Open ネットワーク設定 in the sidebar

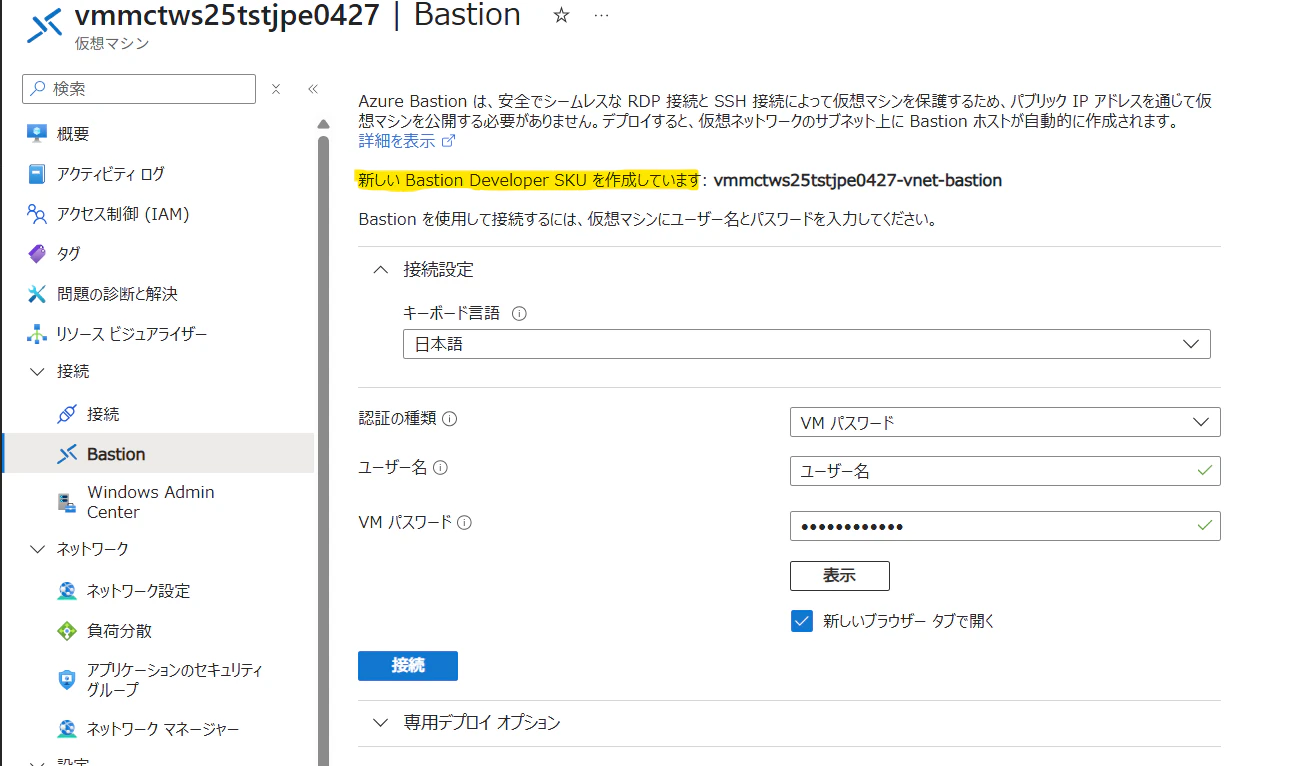click(138, 591)
